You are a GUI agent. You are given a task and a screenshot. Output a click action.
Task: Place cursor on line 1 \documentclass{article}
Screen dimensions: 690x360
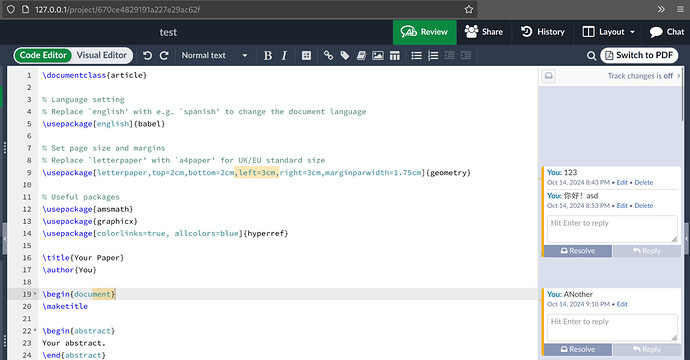click(x=94, y=75)
